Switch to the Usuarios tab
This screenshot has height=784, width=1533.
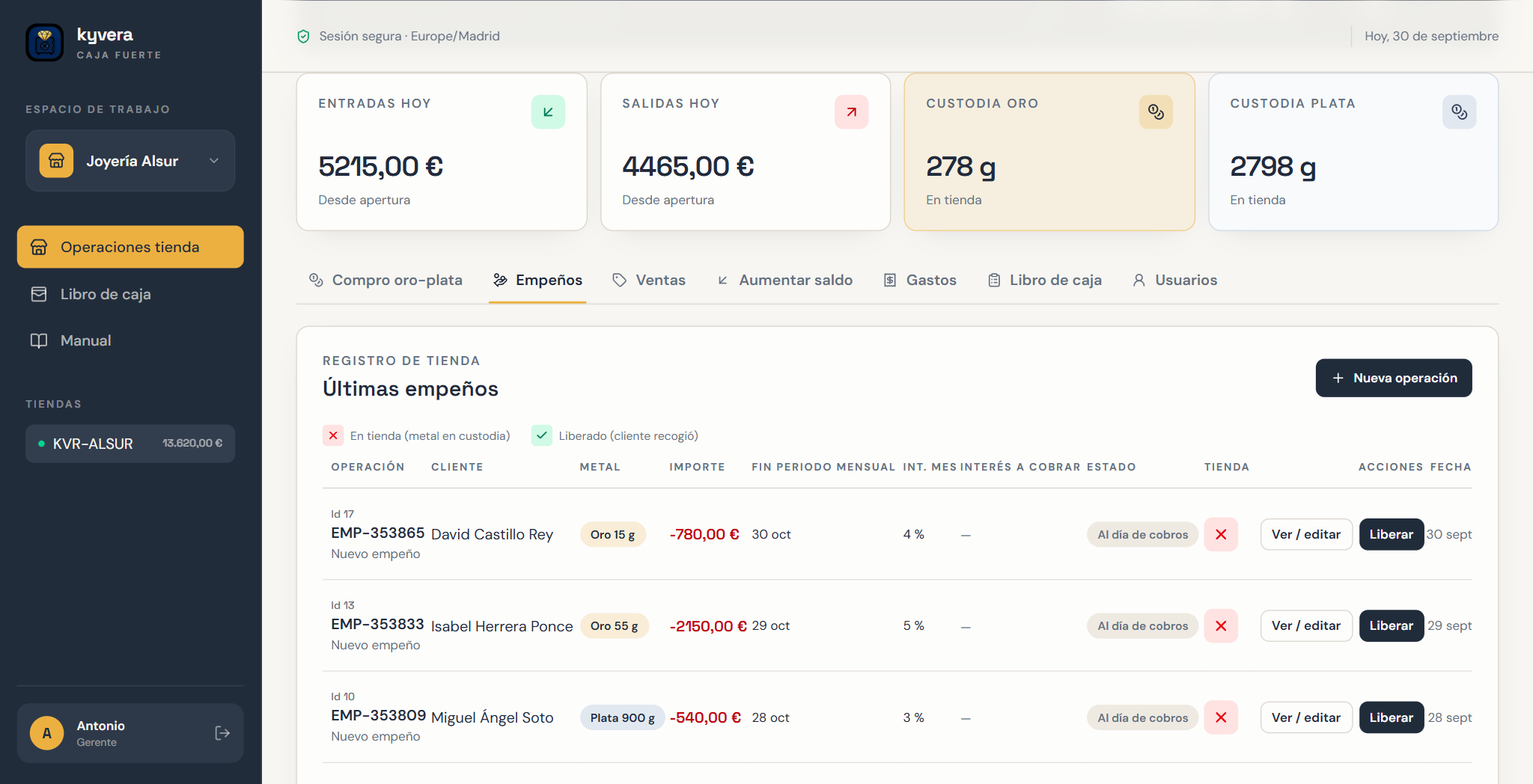point(1174,280)
